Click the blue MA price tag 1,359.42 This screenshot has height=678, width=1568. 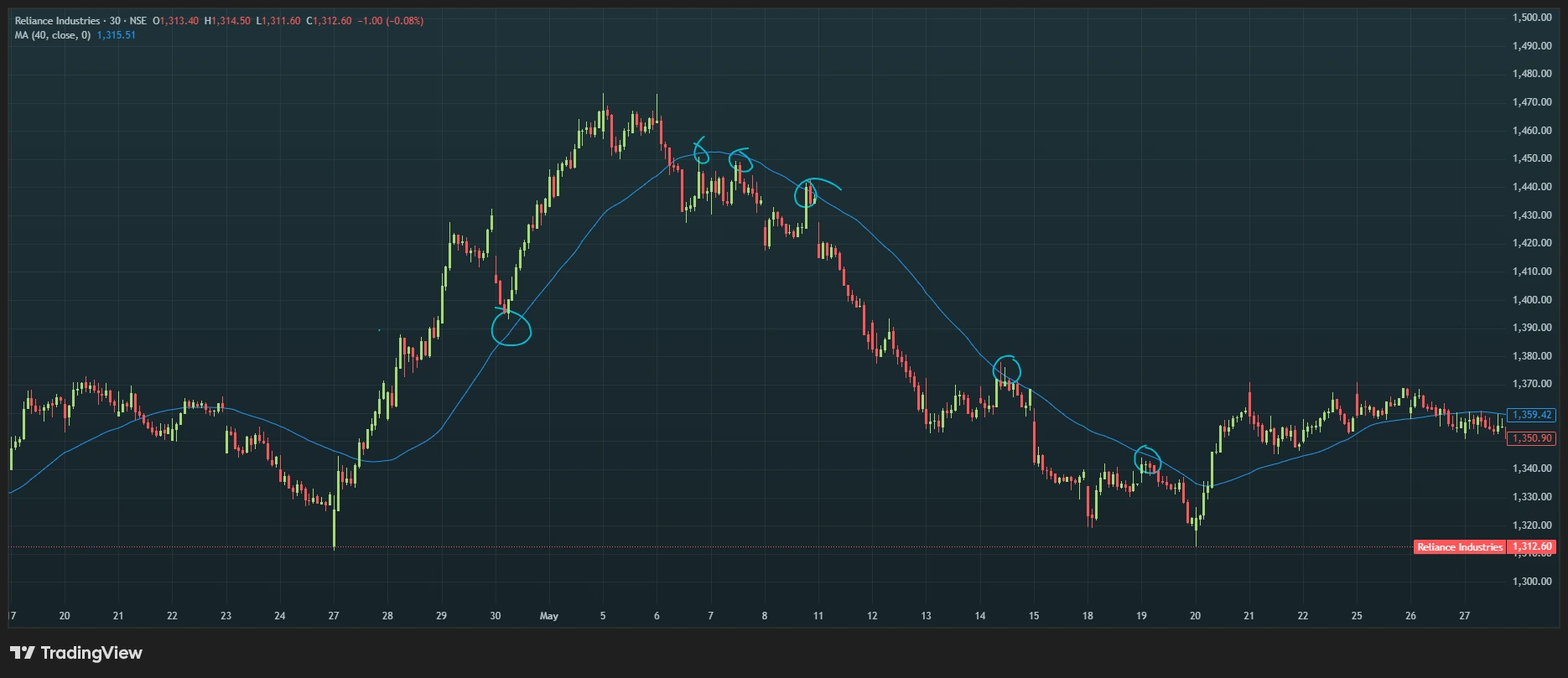(1531, 415)
